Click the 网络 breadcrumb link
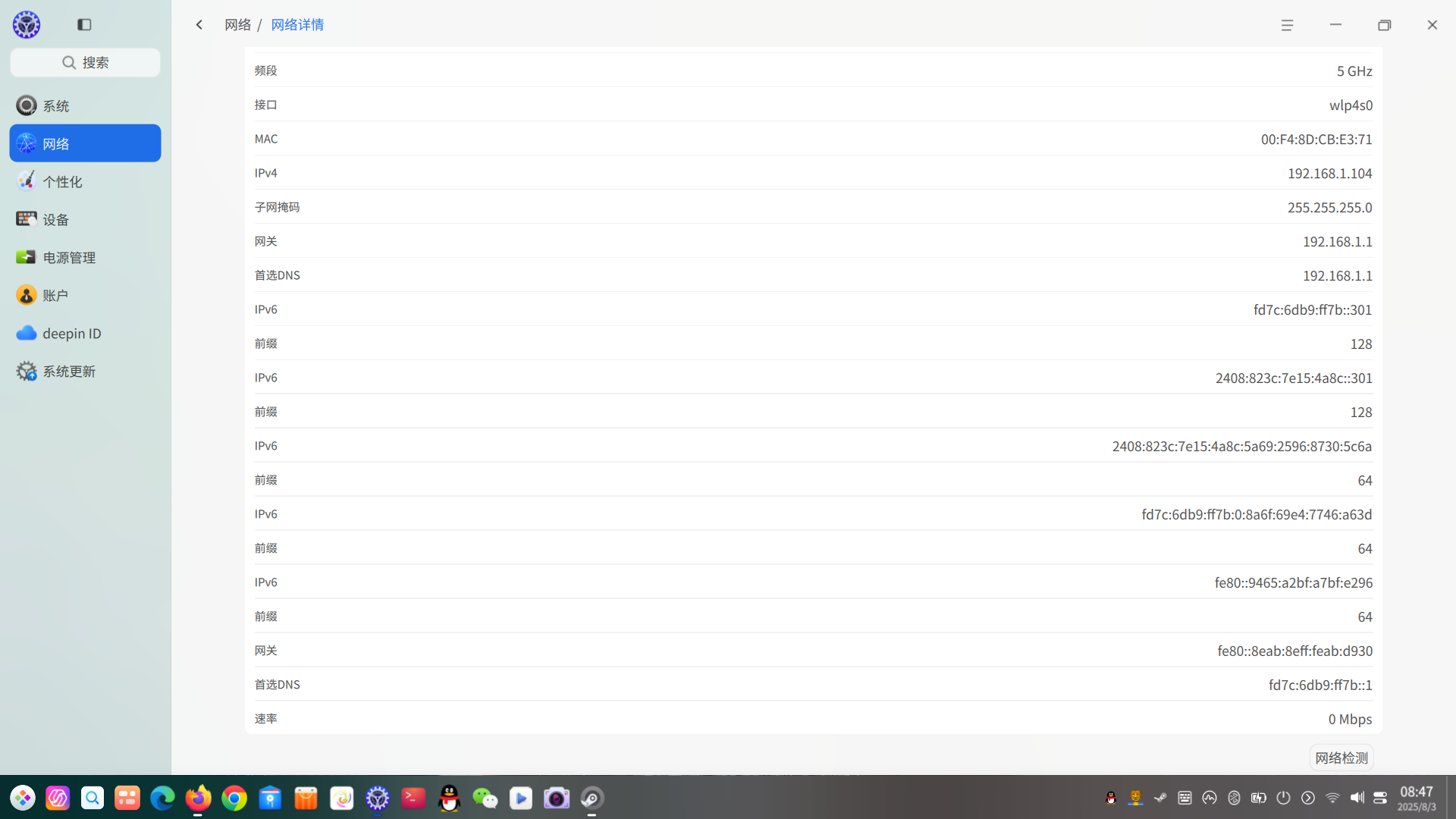 coord(237,25)
